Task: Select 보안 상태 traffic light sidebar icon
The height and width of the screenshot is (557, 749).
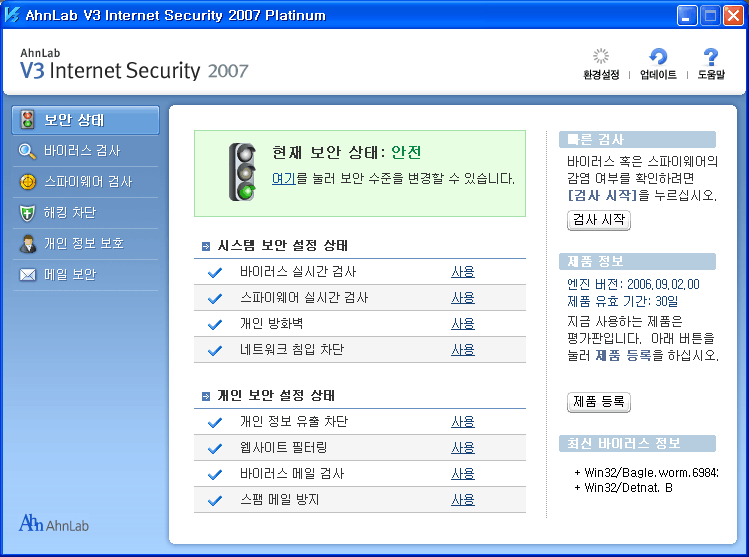Action: click(28, 120)
